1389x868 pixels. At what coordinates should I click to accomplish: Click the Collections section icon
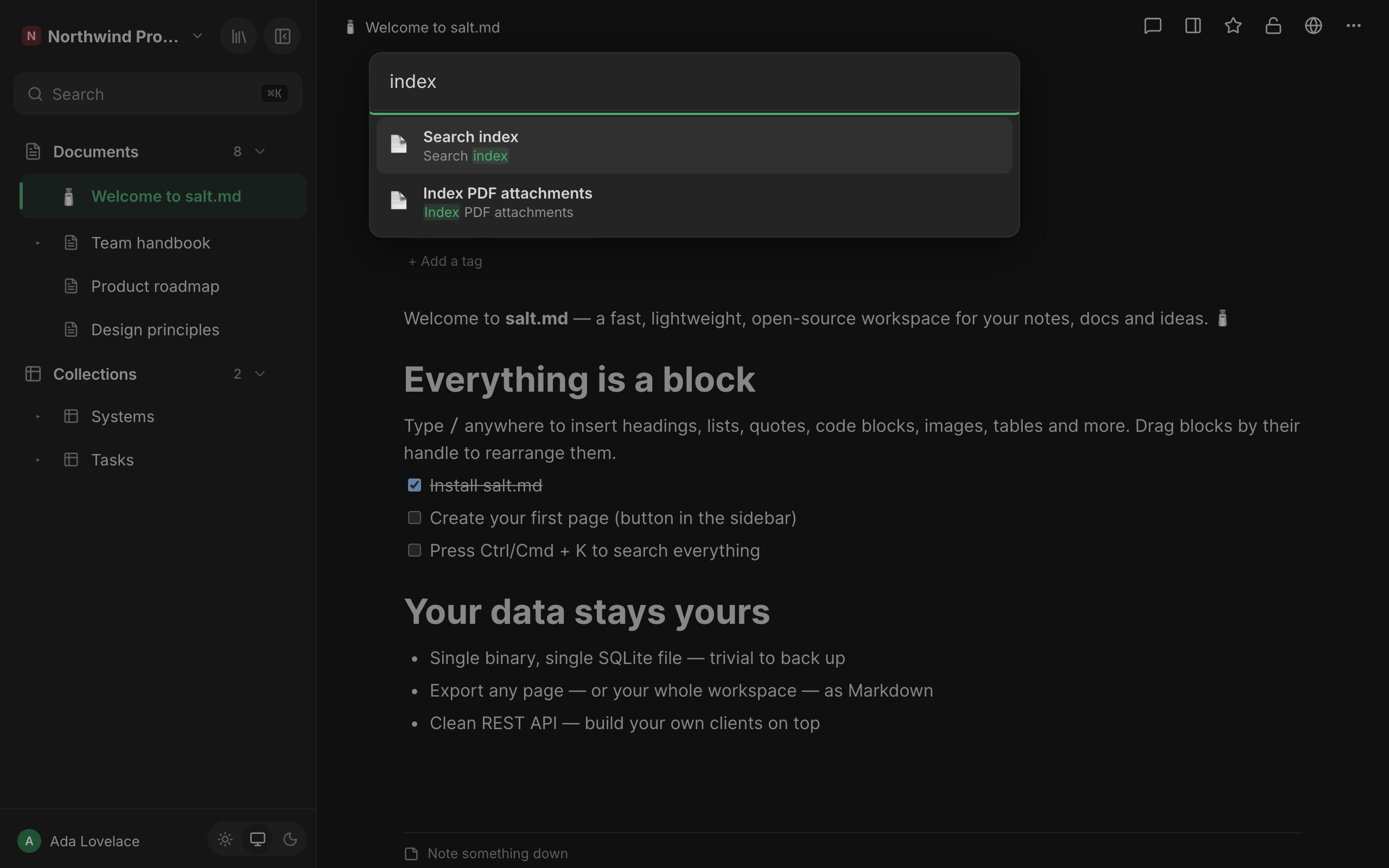point(33,374)
